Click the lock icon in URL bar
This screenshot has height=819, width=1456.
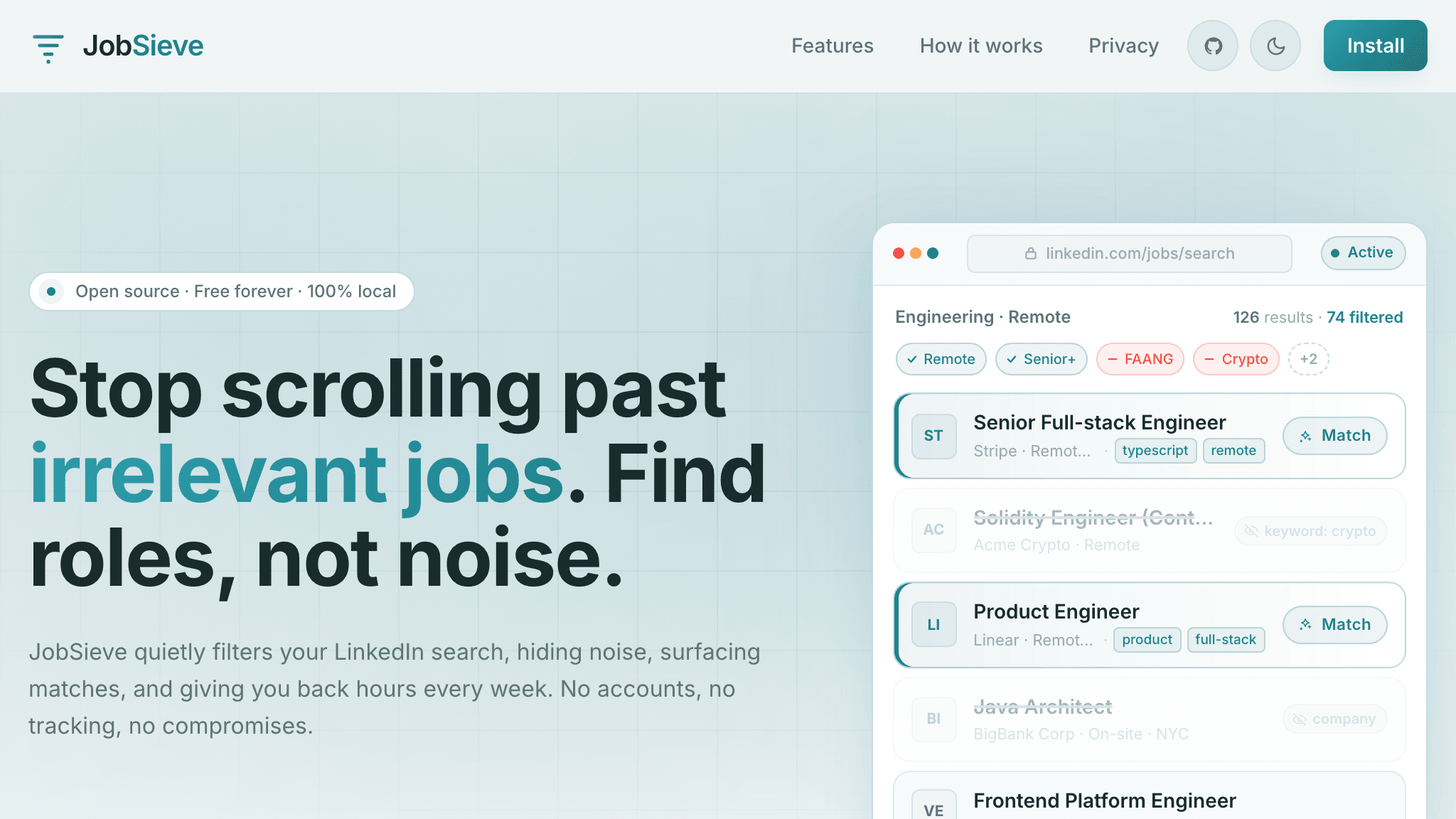click(1030, 253)
